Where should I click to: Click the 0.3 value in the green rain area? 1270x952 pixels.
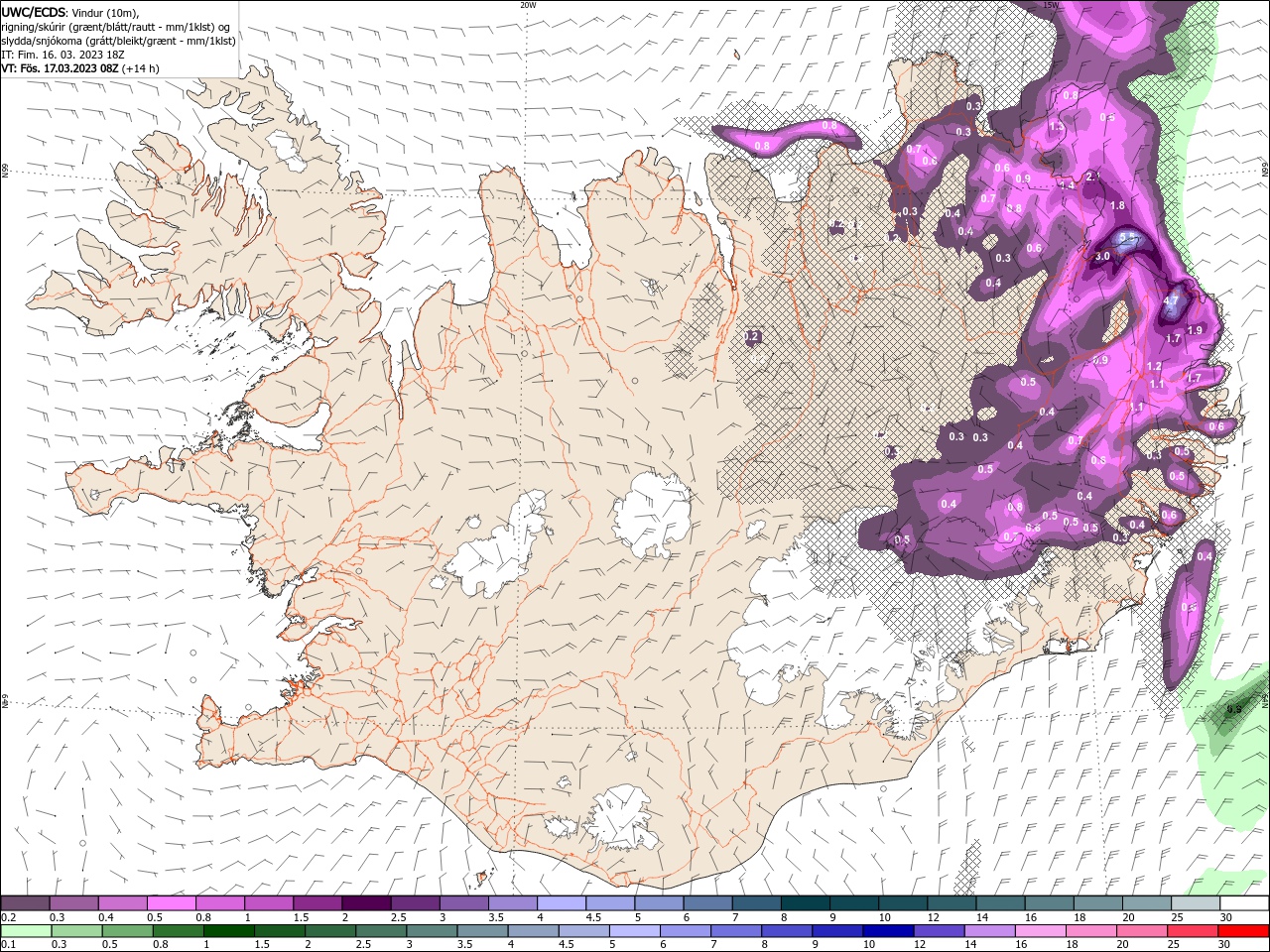(x=1233, y=709)
